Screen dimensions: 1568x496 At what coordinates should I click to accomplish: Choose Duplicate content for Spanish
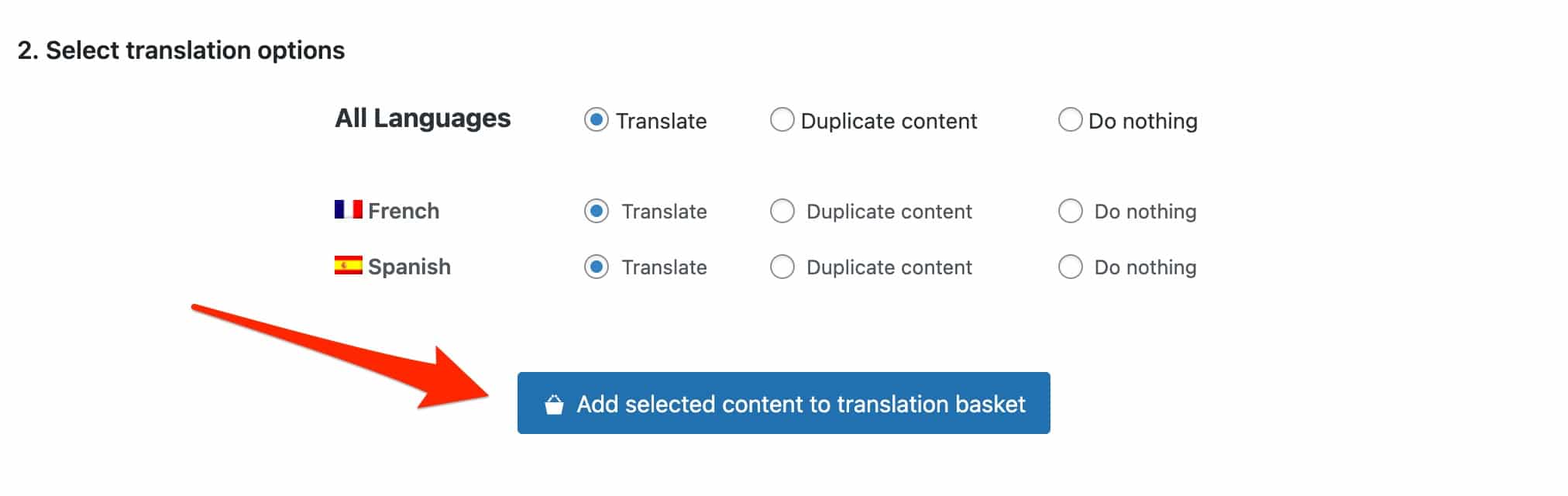coord(782,266)
